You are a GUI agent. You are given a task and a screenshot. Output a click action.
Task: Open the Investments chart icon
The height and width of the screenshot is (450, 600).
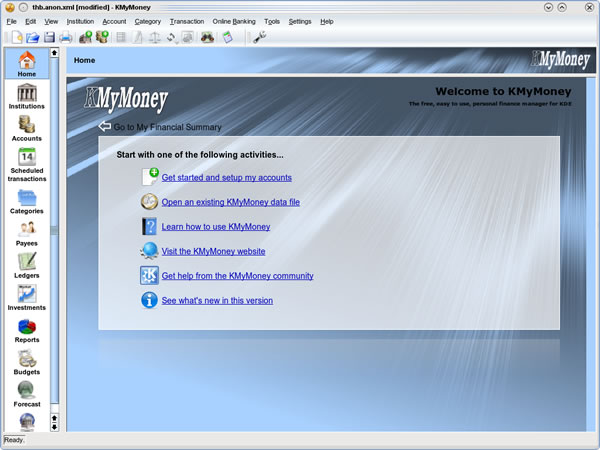(x=27, y=297)
